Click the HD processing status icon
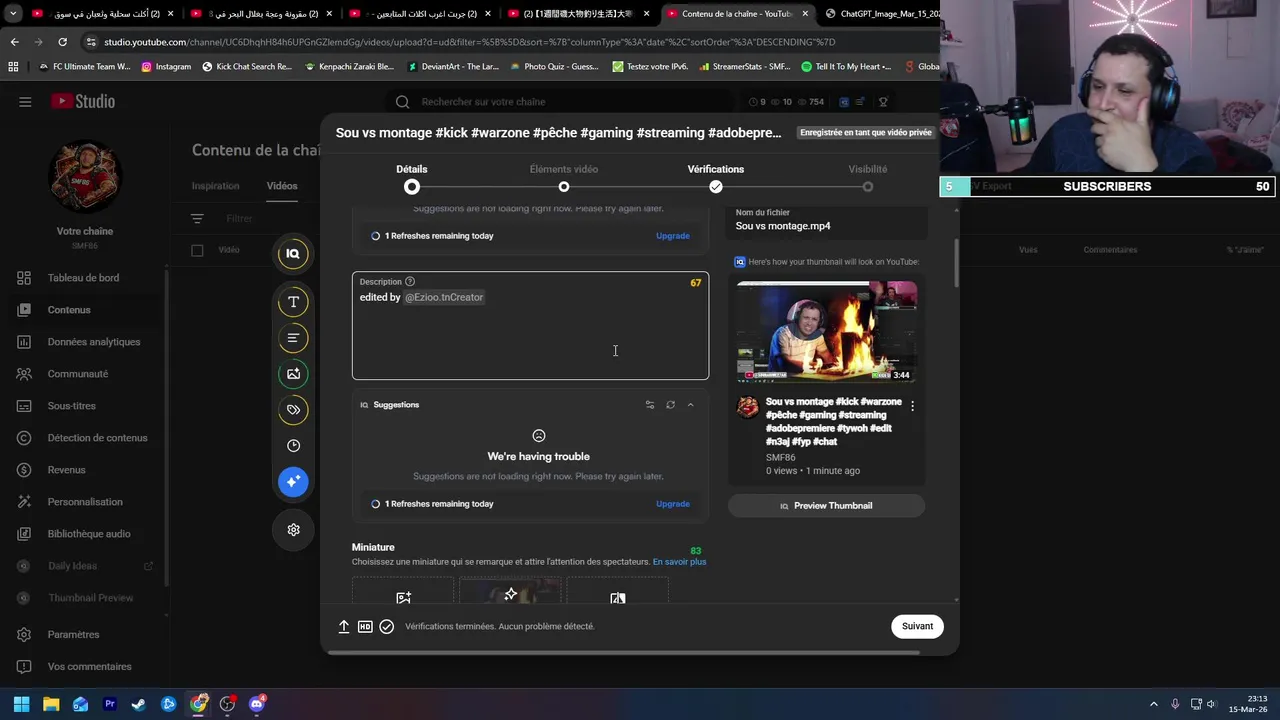This screenshot has height=720, width=1280. click(x=365, y=626)
